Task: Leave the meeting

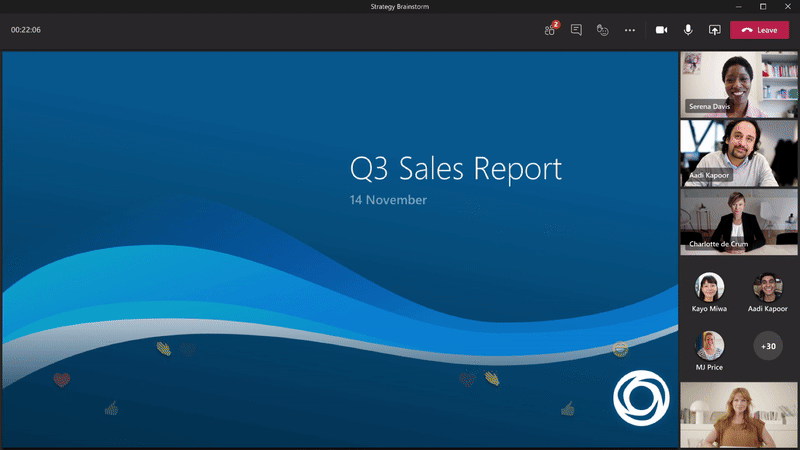Action: (x=759, y=30)
